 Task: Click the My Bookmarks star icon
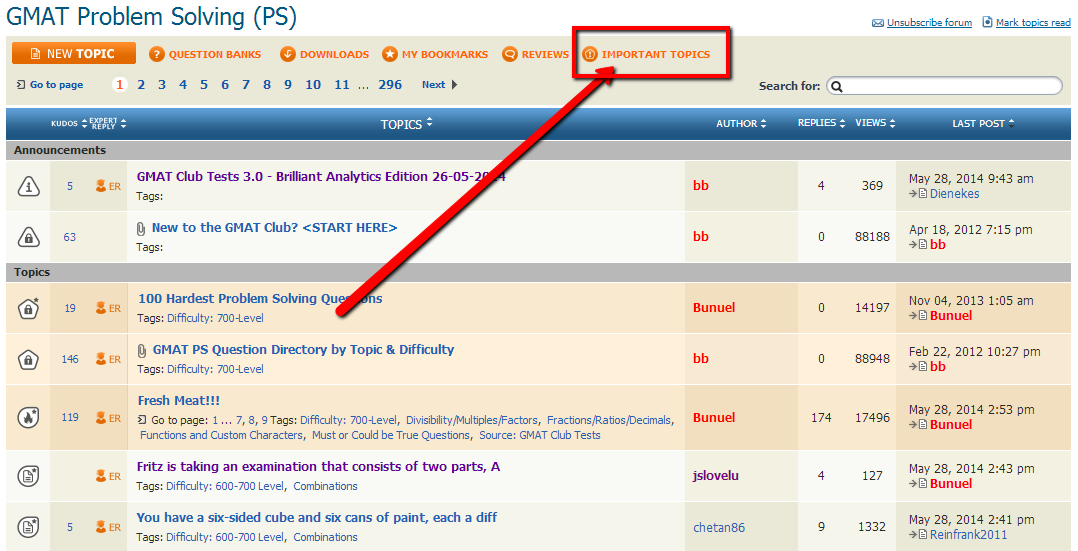point(390,54)
